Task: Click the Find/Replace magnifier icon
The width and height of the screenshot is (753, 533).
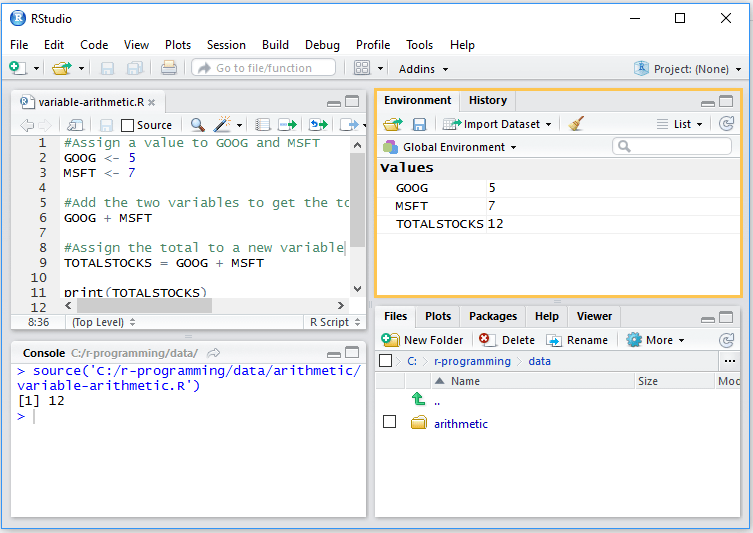Action: pos(197,125)
